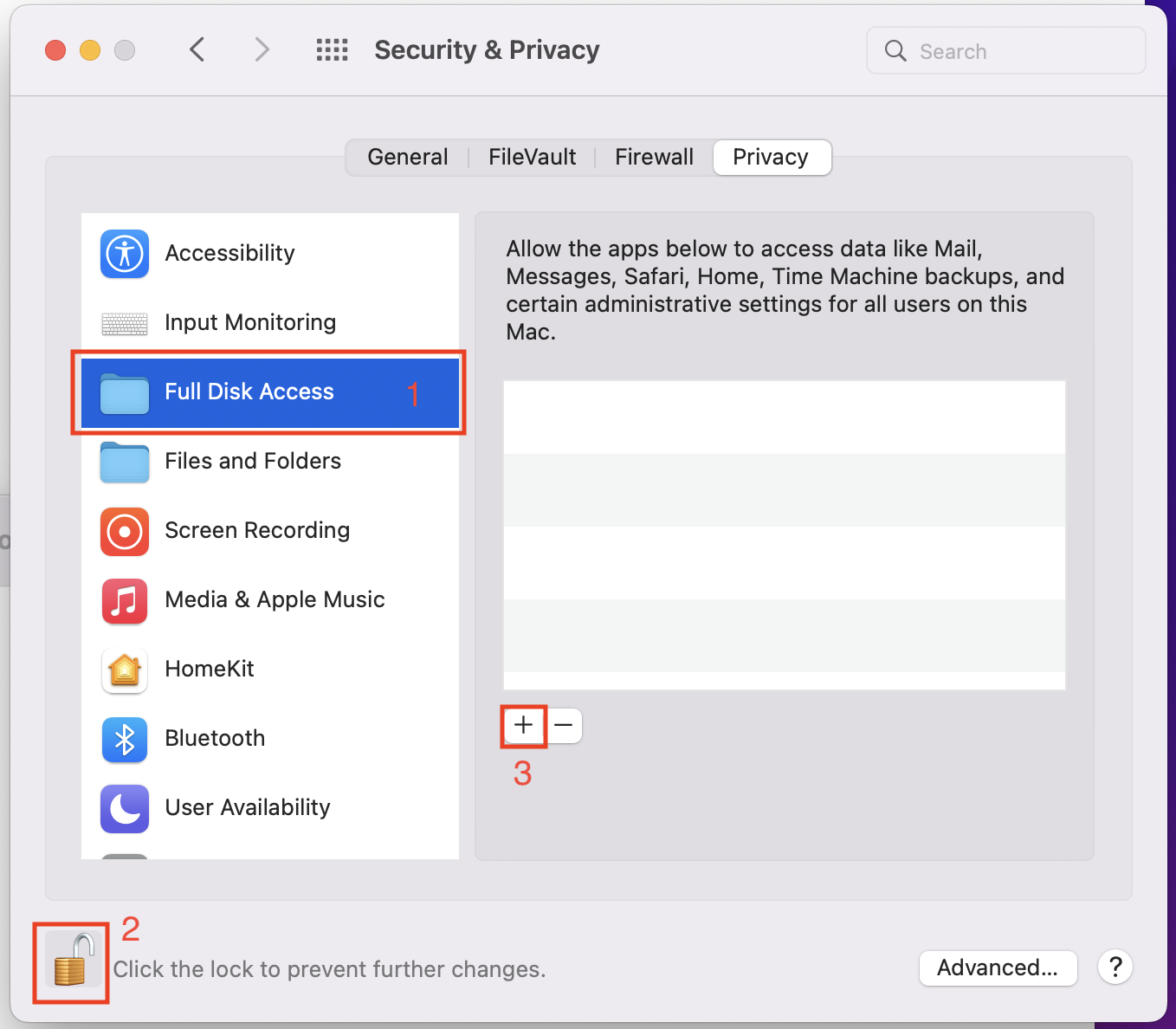Open help with the question mark button

[x=1115, y=967]
